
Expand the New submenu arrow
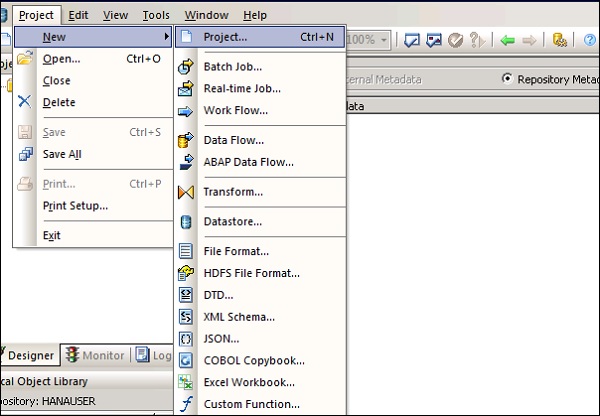pyautogui.click(x=166, y=37)
